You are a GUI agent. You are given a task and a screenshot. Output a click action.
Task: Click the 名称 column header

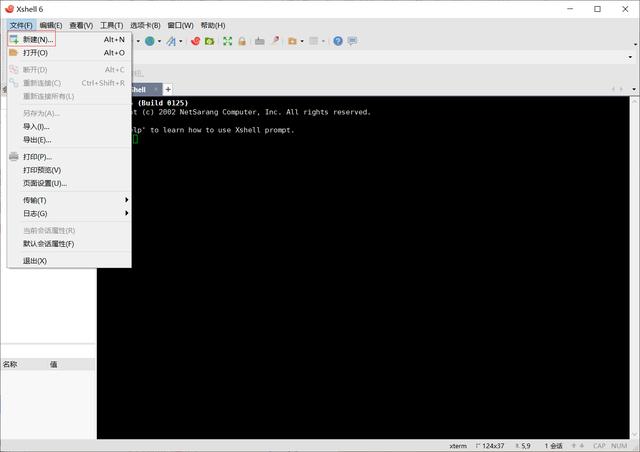pyautogui.click(x=10, y=364)
